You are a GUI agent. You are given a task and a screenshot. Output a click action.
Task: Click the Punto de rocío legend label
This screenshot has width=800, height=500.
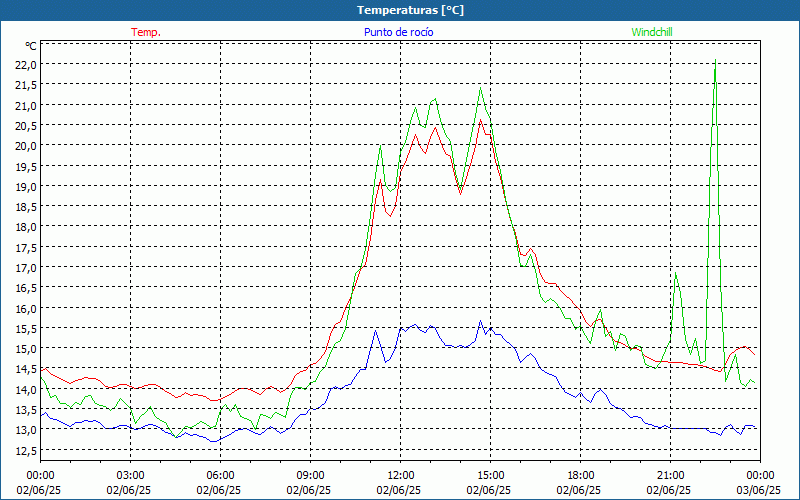(x=398, y=32)
